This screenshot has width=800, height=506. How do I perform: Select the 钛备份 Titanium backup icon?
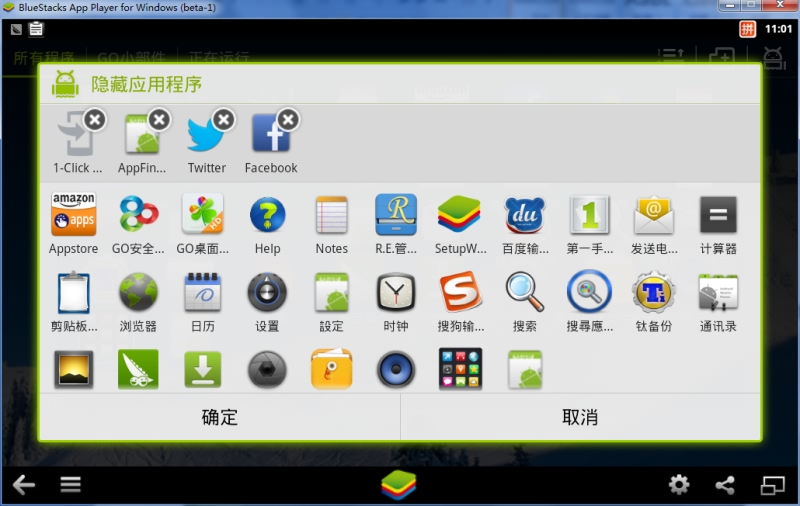[654, 292]
